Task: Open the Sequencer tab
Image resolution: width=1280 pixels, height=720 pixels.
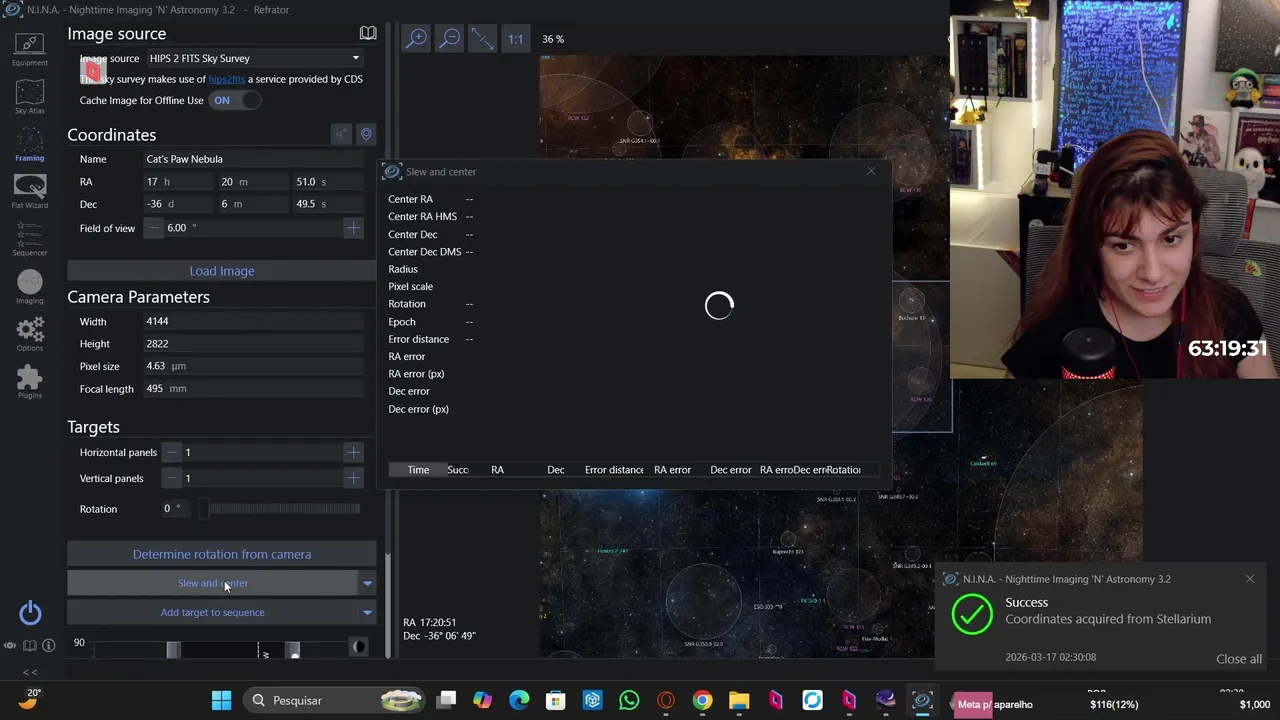Action: [29, 239]
